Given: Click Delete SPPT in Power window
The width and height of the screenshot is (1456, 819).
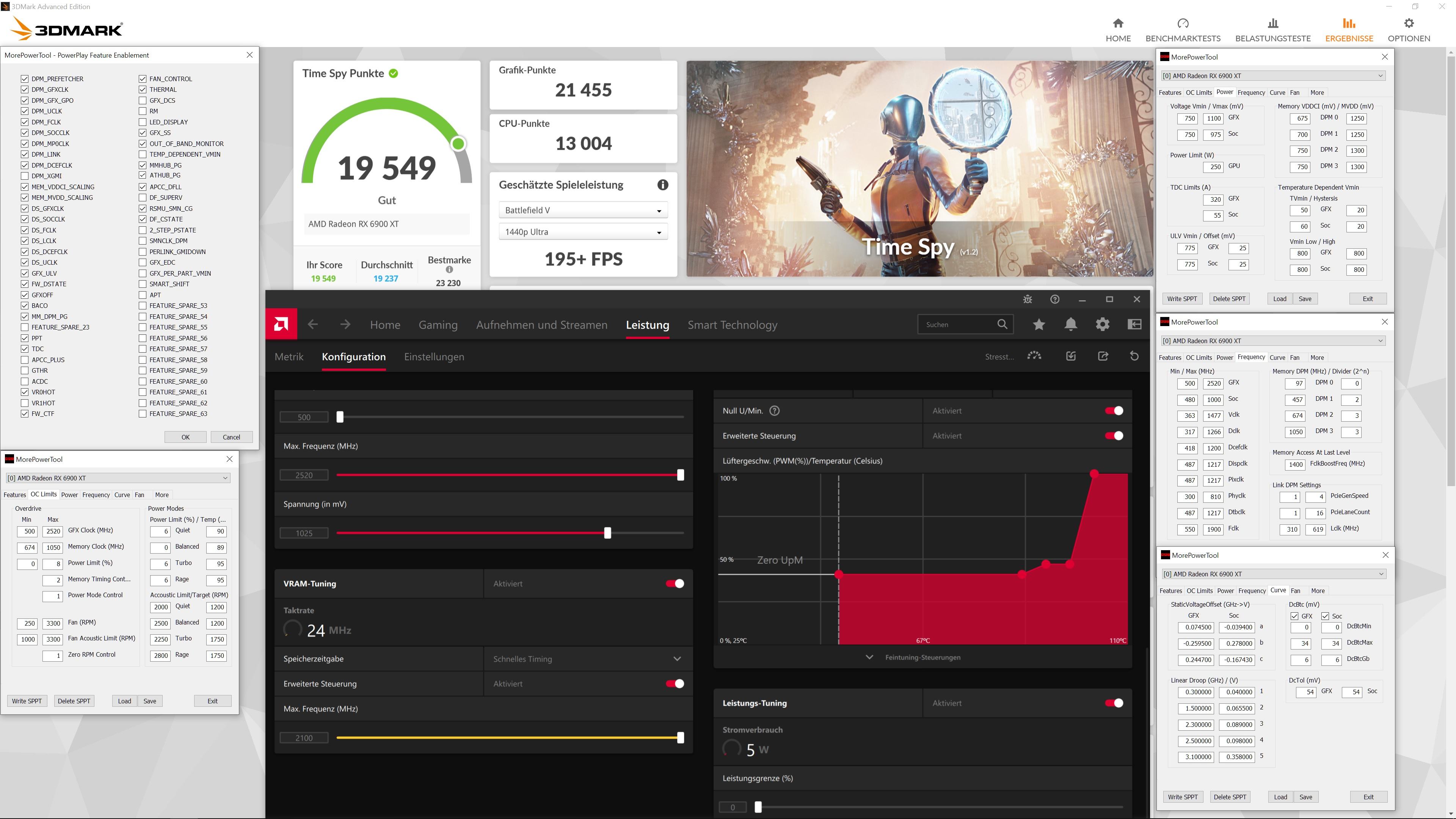Looking at the screenshot, I should coord(1229,298).
